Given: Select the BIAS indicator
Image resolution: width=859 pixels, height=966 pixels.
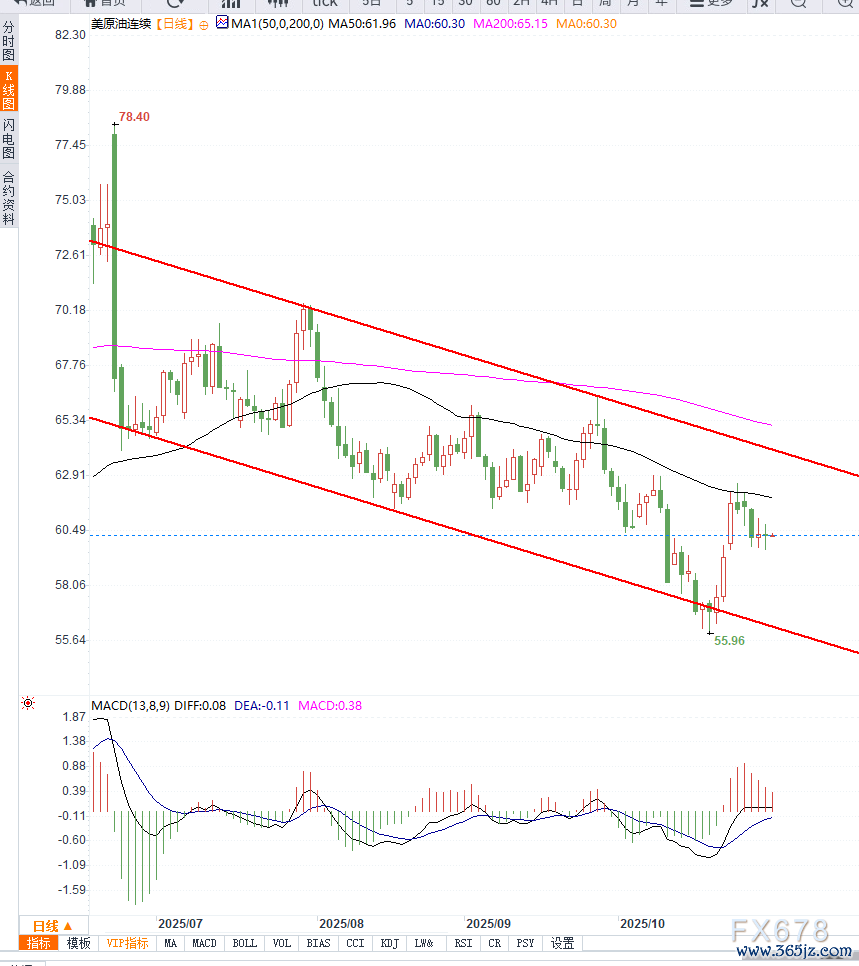Looking at the screenshot, I should [318, 943].
